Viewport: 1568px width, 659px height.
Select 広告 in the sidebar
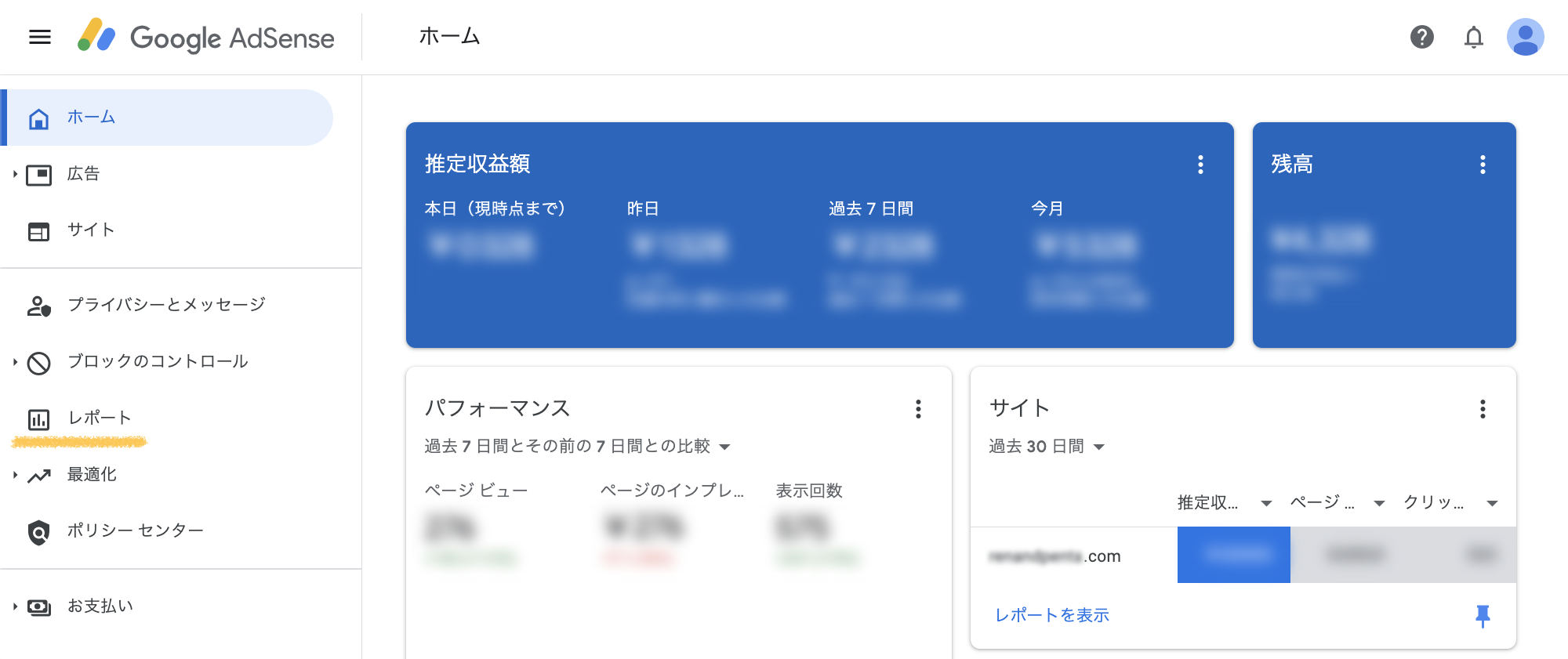(83, 173)
